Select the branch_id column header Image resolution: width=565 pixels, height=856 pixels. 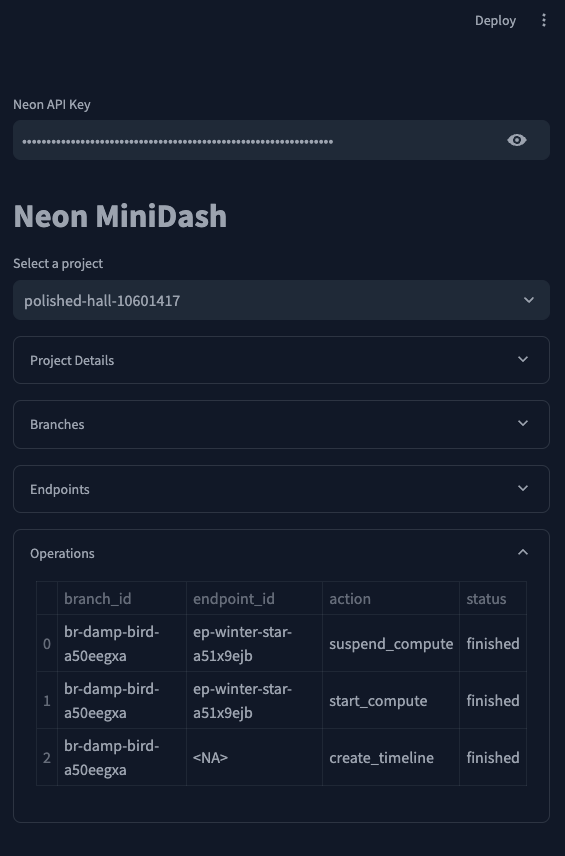122,599
